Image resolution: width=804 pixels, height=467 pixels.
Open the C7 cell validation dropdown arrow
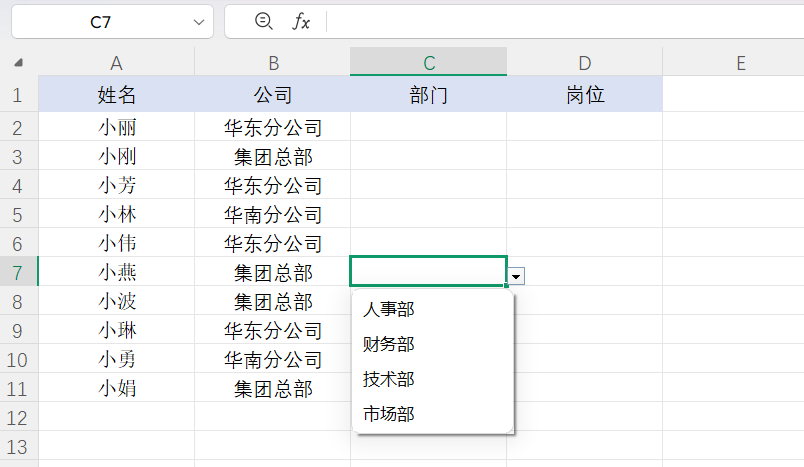[x=516, y=276]
